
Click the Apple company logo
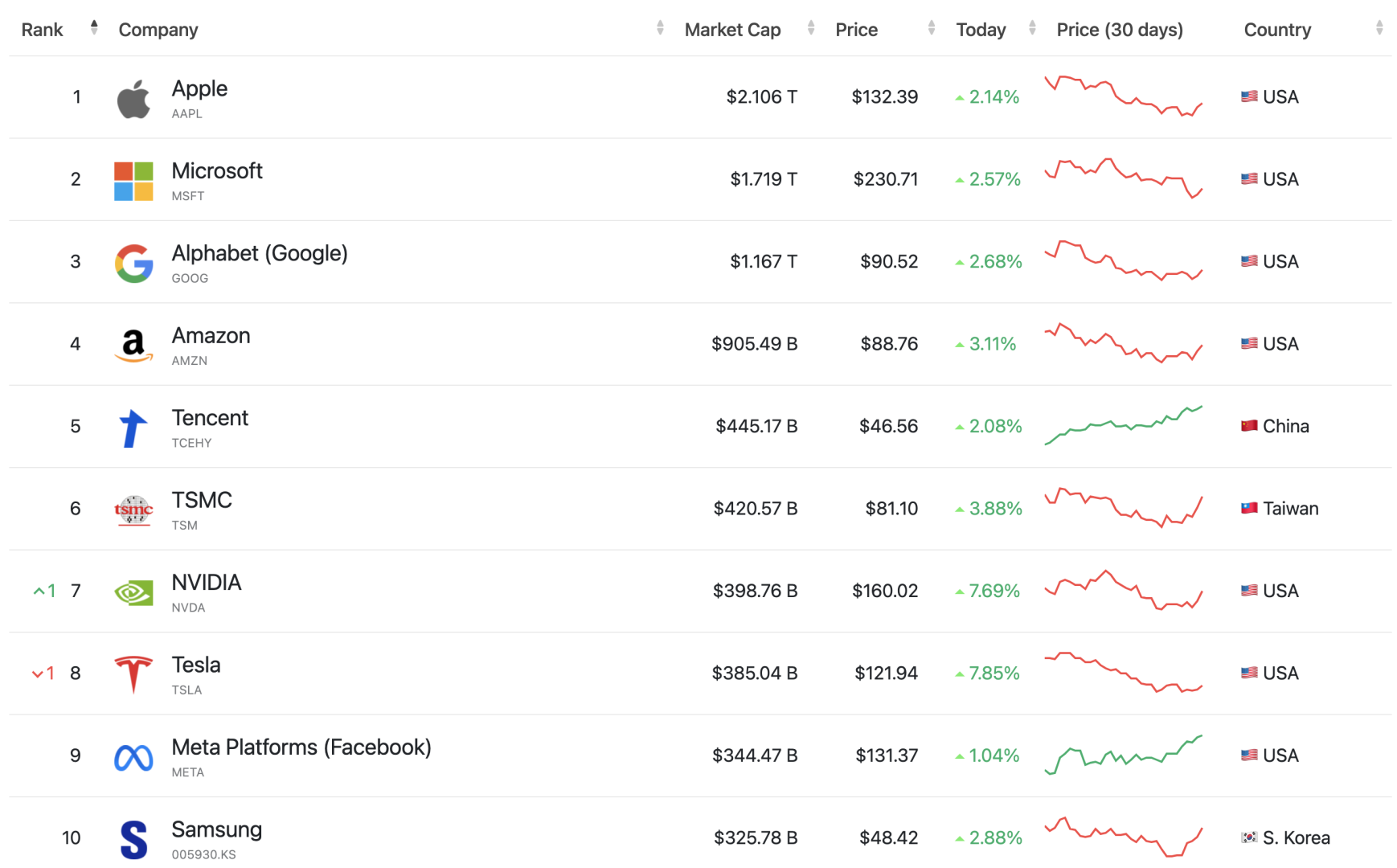point(133,99)
